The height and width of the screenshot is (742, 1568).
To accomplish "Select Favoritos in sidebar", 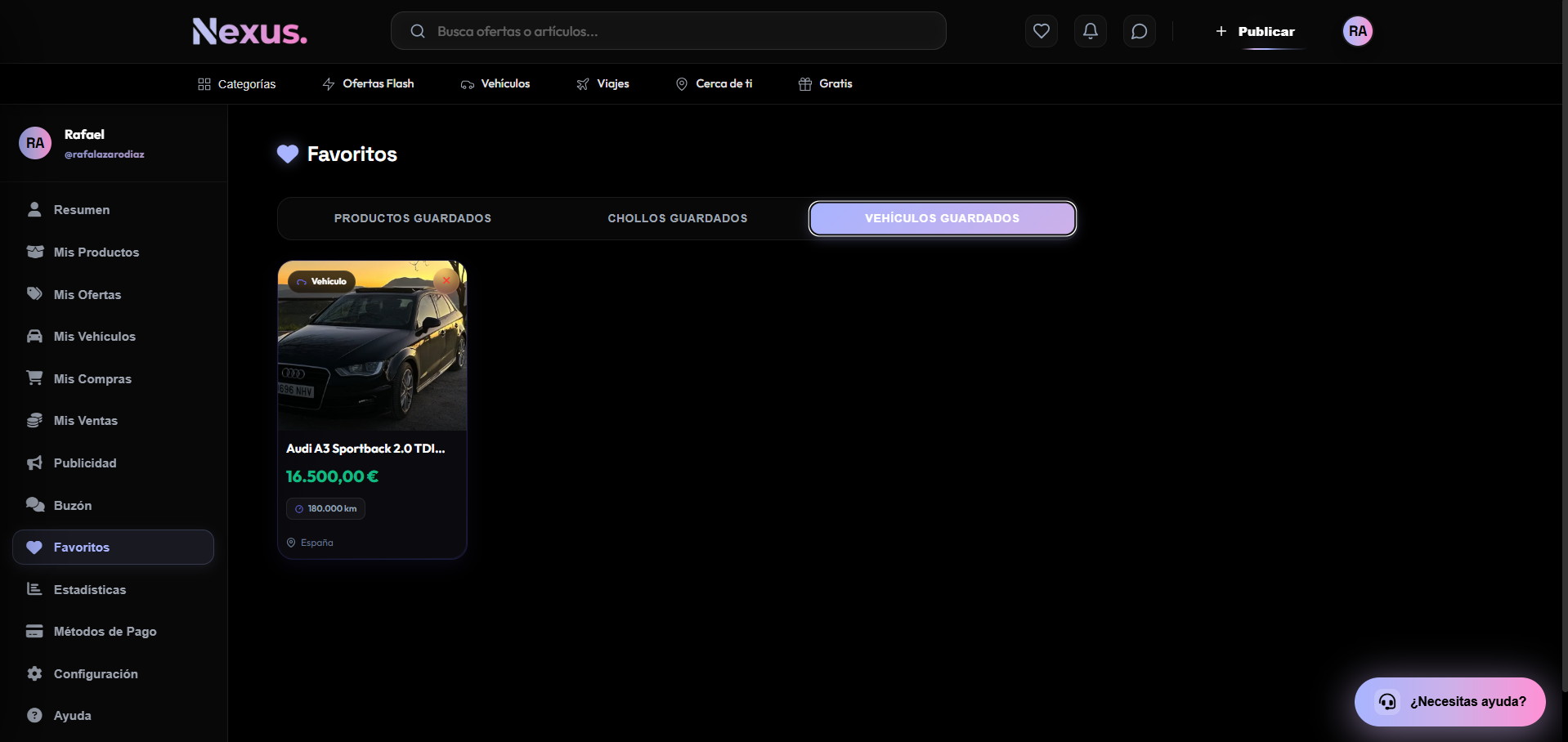I will tap(113, 548).
